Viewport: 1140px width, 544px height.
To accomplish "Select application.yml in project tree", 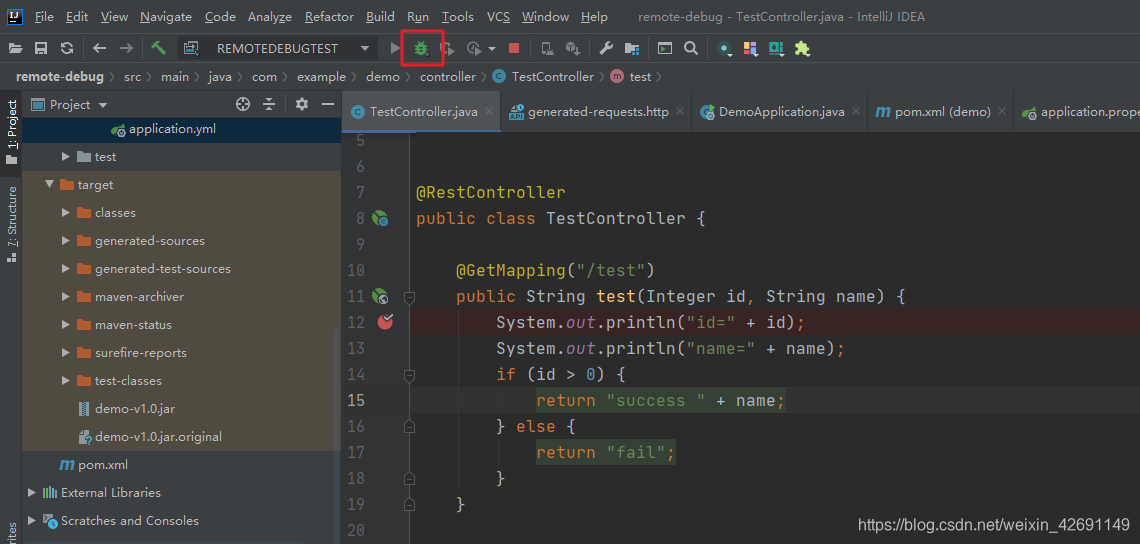I will point(182,129).
